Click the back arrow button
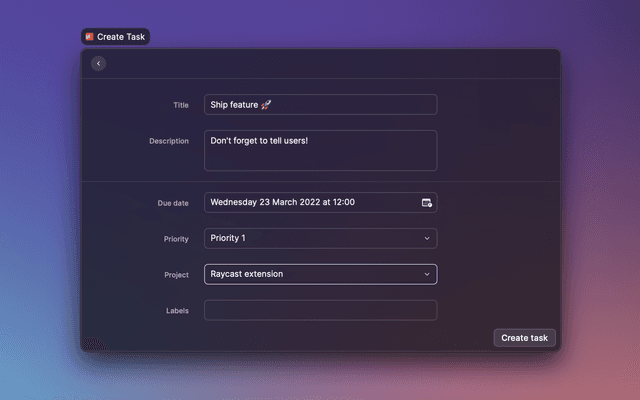Image resolution: width=640 pixels, height=400 pixels. coord(98,64)
